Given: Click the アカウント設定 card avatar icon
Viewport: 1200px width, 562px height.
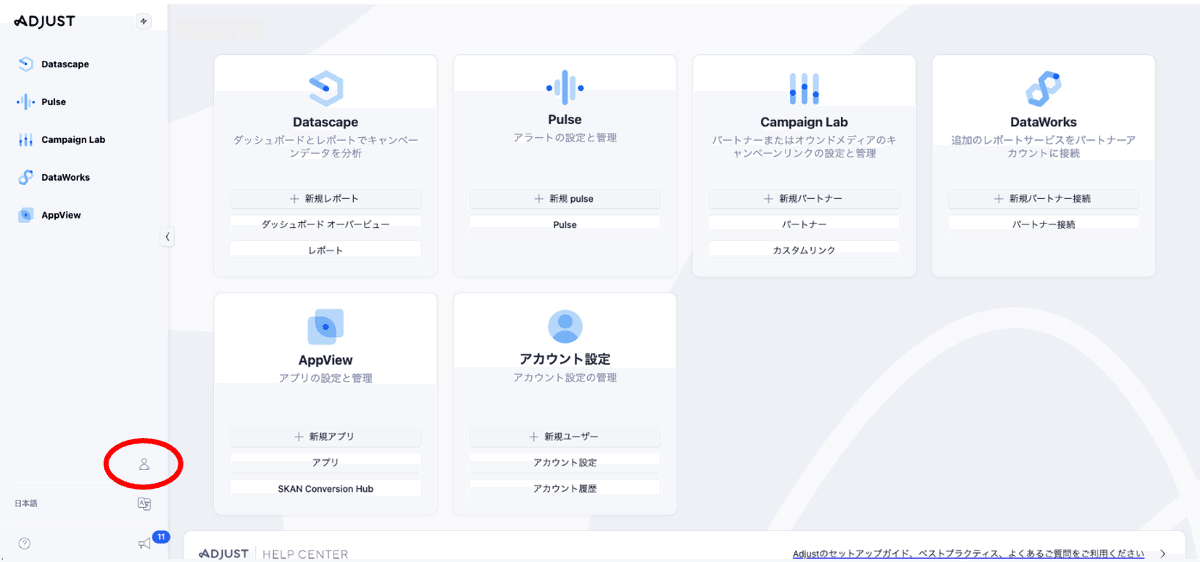Looking at the screenshot, I should (565, 327).
